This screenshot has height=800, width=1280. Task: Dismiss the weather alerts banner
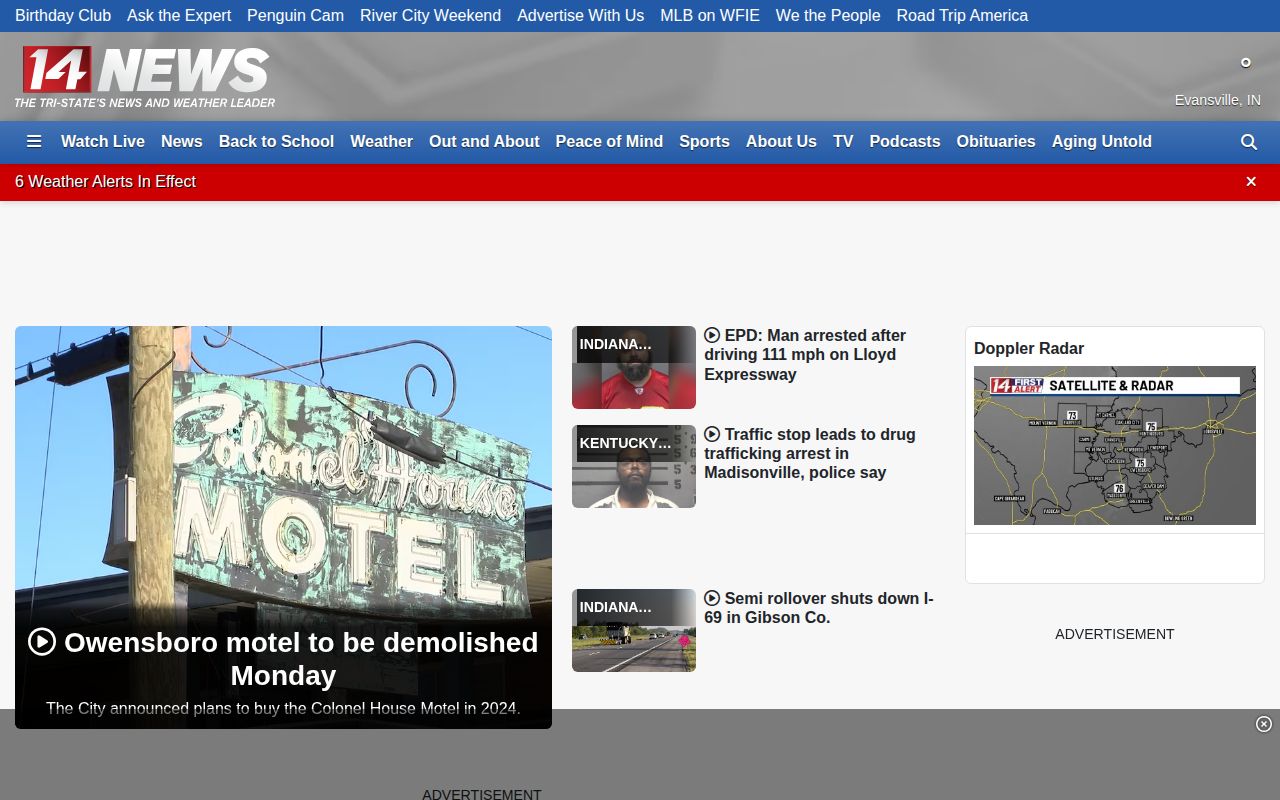pos(1251,181)
